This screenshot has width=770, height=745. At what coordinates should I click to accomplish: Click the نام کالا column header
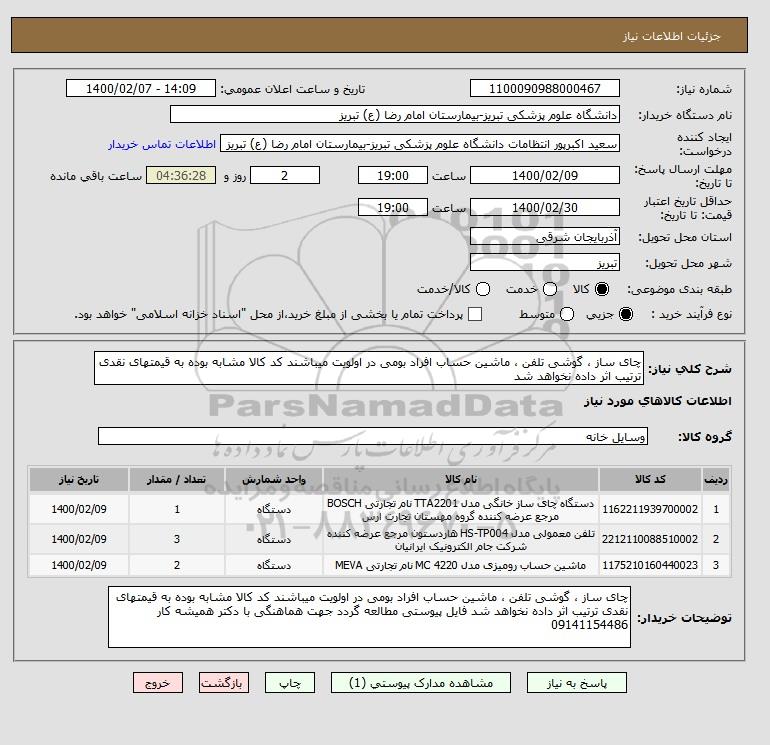coord(461,479)
